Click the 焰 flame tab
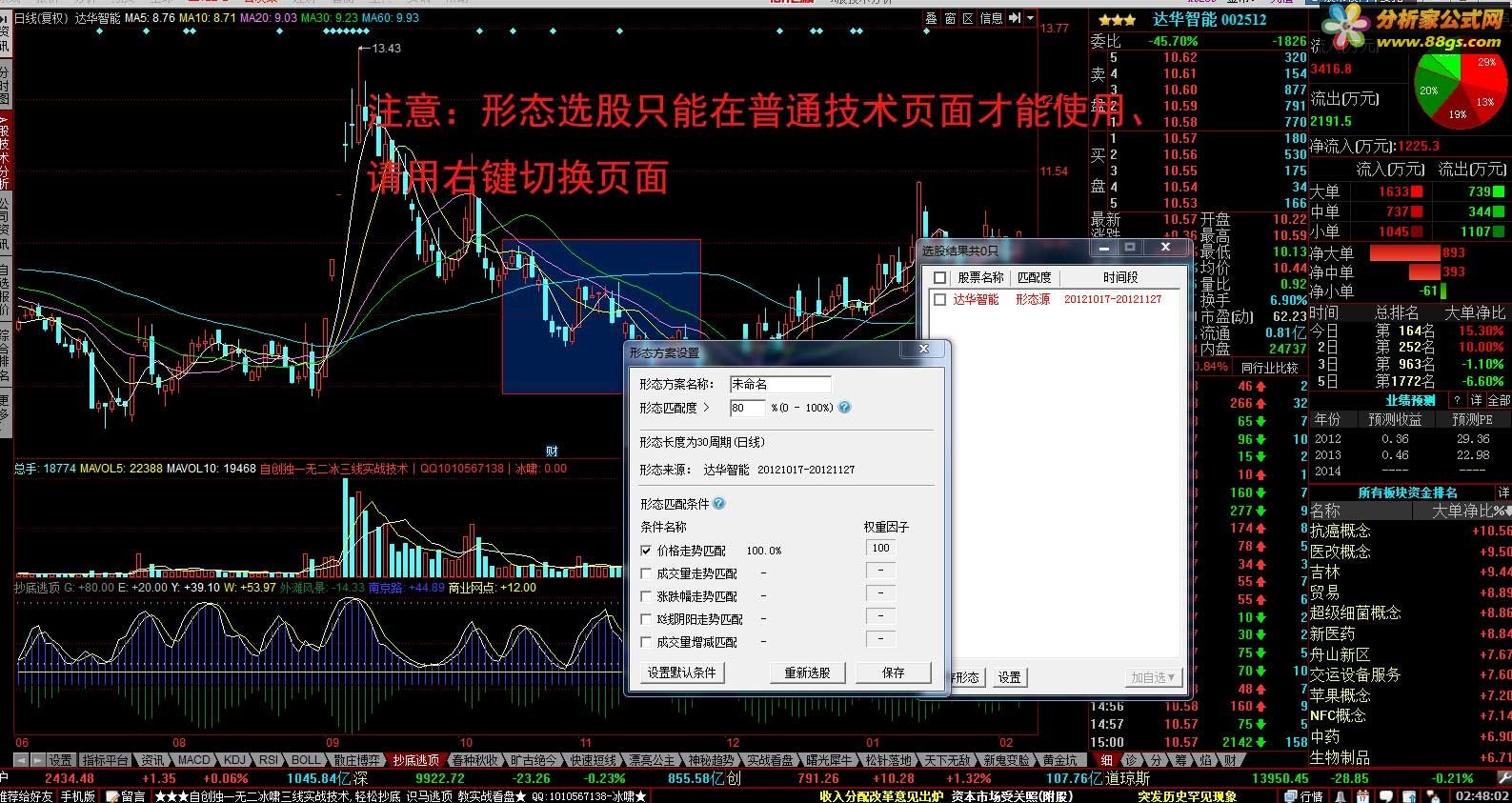1512x803 pixels. tap(1205, 760)
